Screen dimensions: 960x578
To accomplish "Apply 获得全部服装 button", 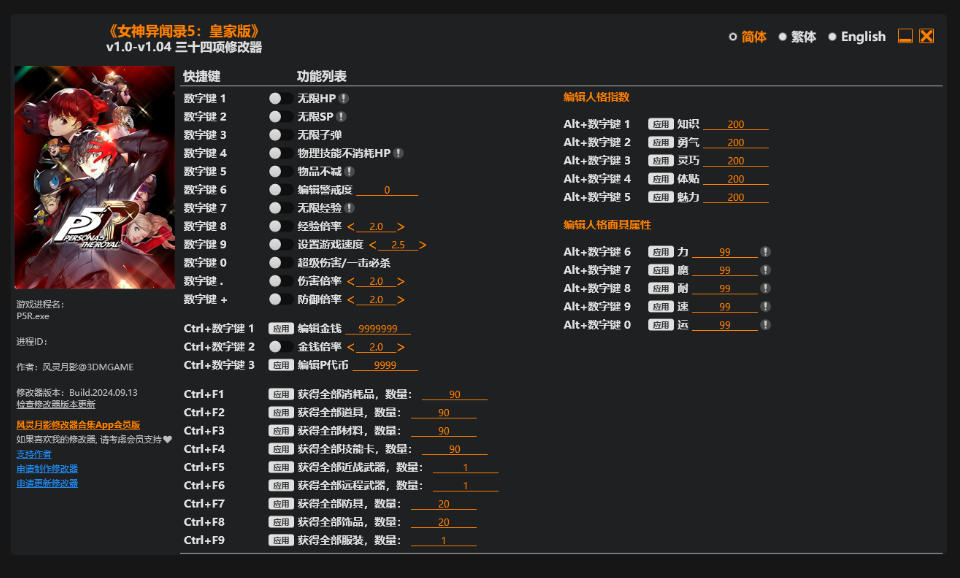I will (x=281, y=540).
